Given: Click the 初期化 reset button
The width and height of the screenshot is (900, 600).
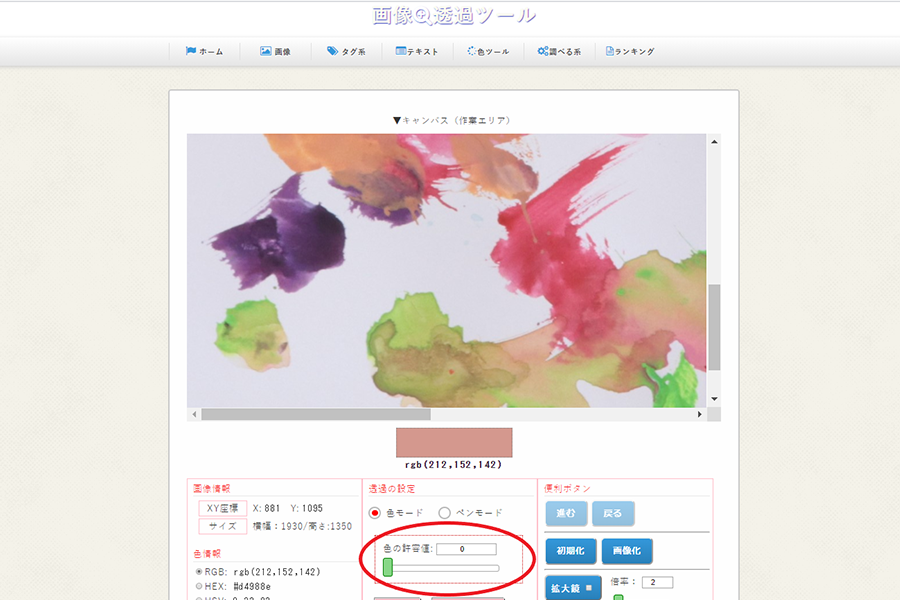Looking at the screenshot, I should (x=571, y=551).
